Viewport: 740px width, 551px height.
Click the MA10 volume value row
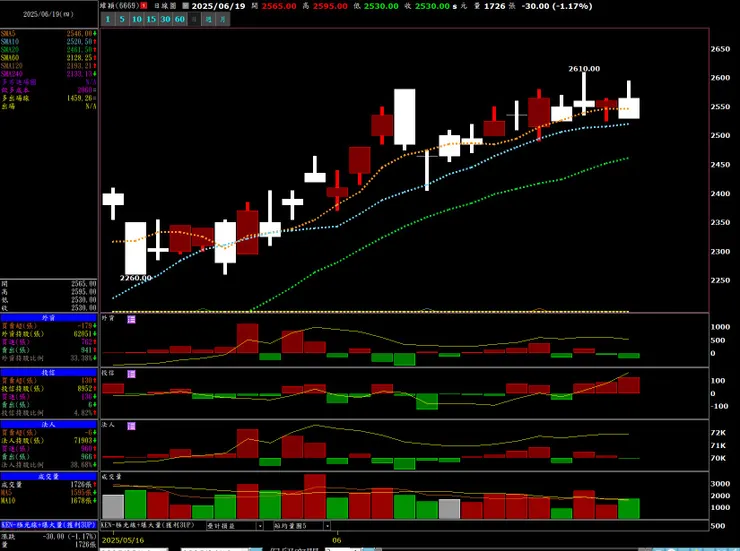(49, 501)
